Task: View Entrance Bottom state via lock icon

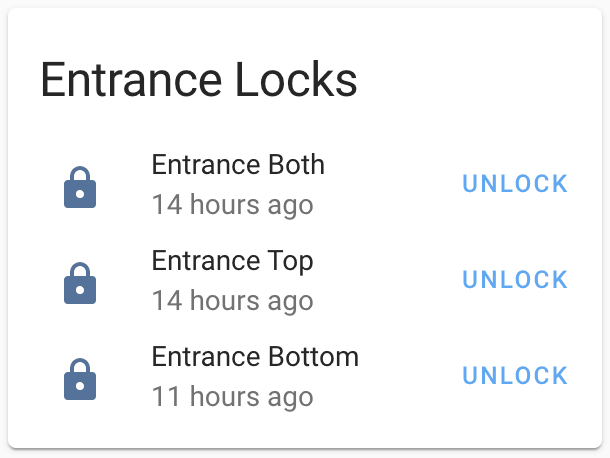Action: (80, 379)
